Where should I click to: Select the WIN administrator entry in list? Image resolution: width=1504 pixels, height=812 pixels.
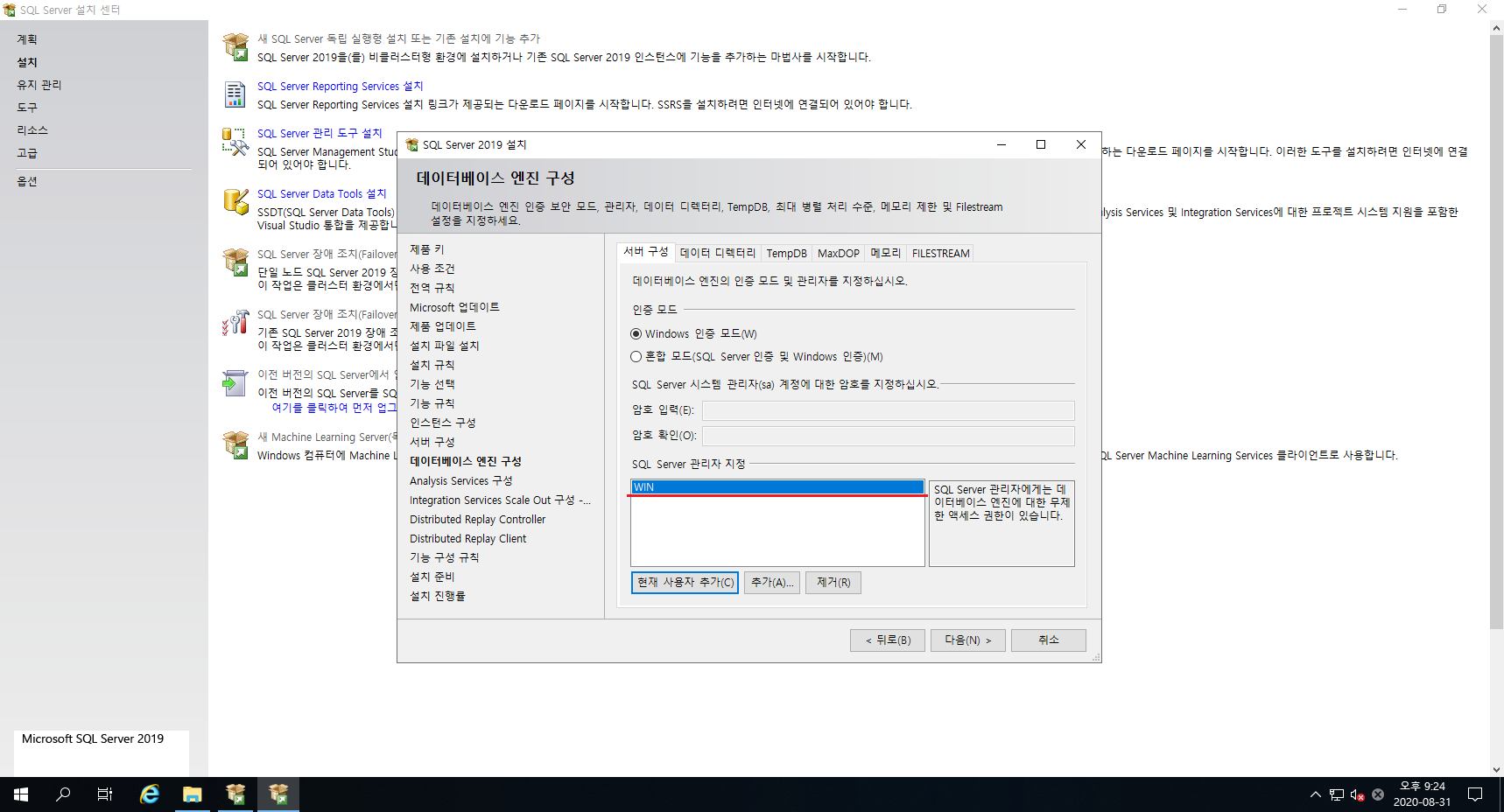pos(777,487)
